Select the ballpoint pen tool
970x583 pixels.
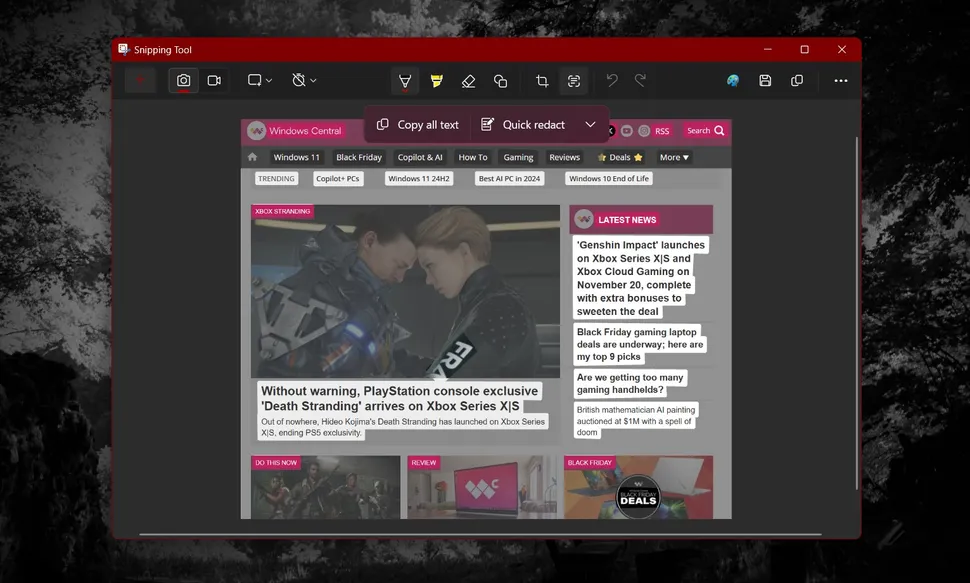(x=405, y=81)
